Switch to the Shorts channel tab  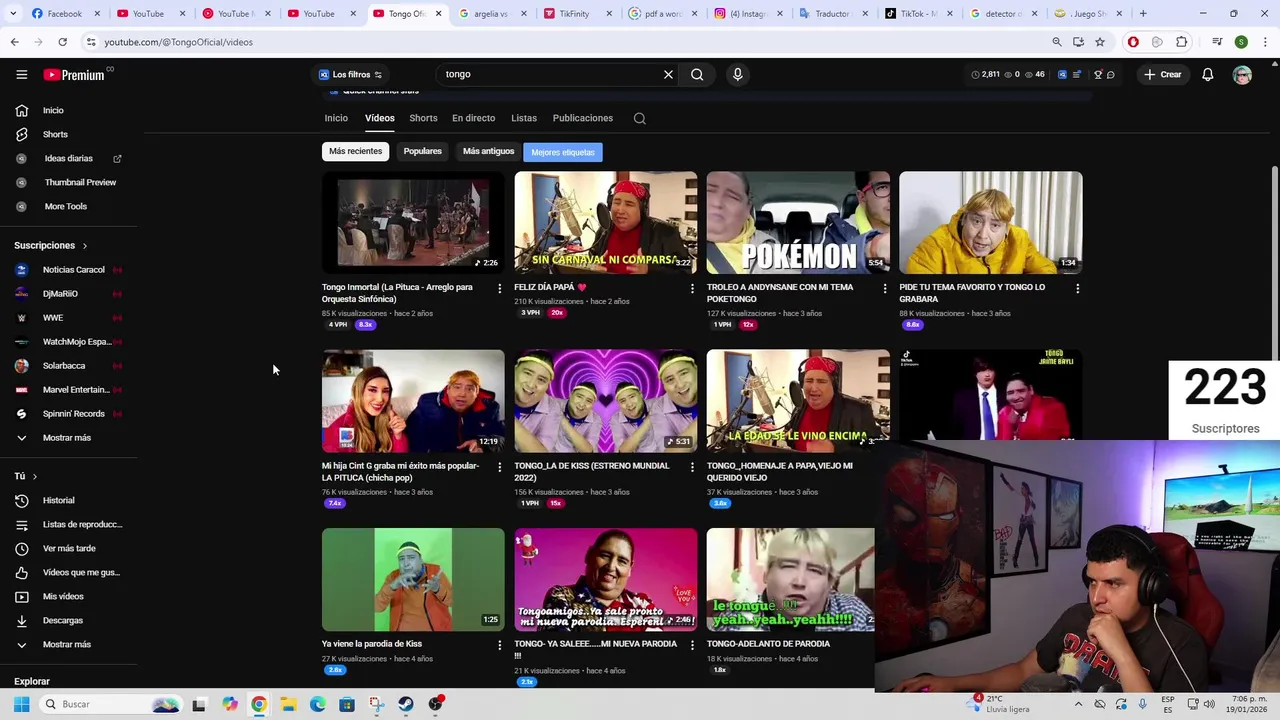tap(423, 118)
